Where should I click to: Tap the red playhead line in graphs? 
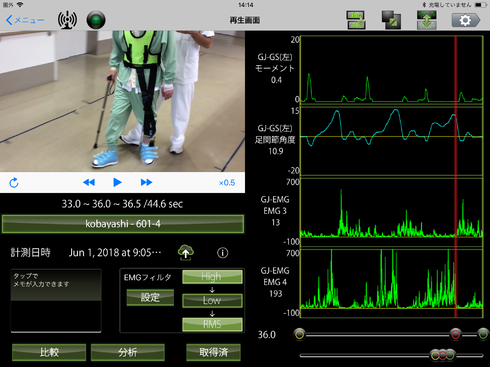coord(456,177)
